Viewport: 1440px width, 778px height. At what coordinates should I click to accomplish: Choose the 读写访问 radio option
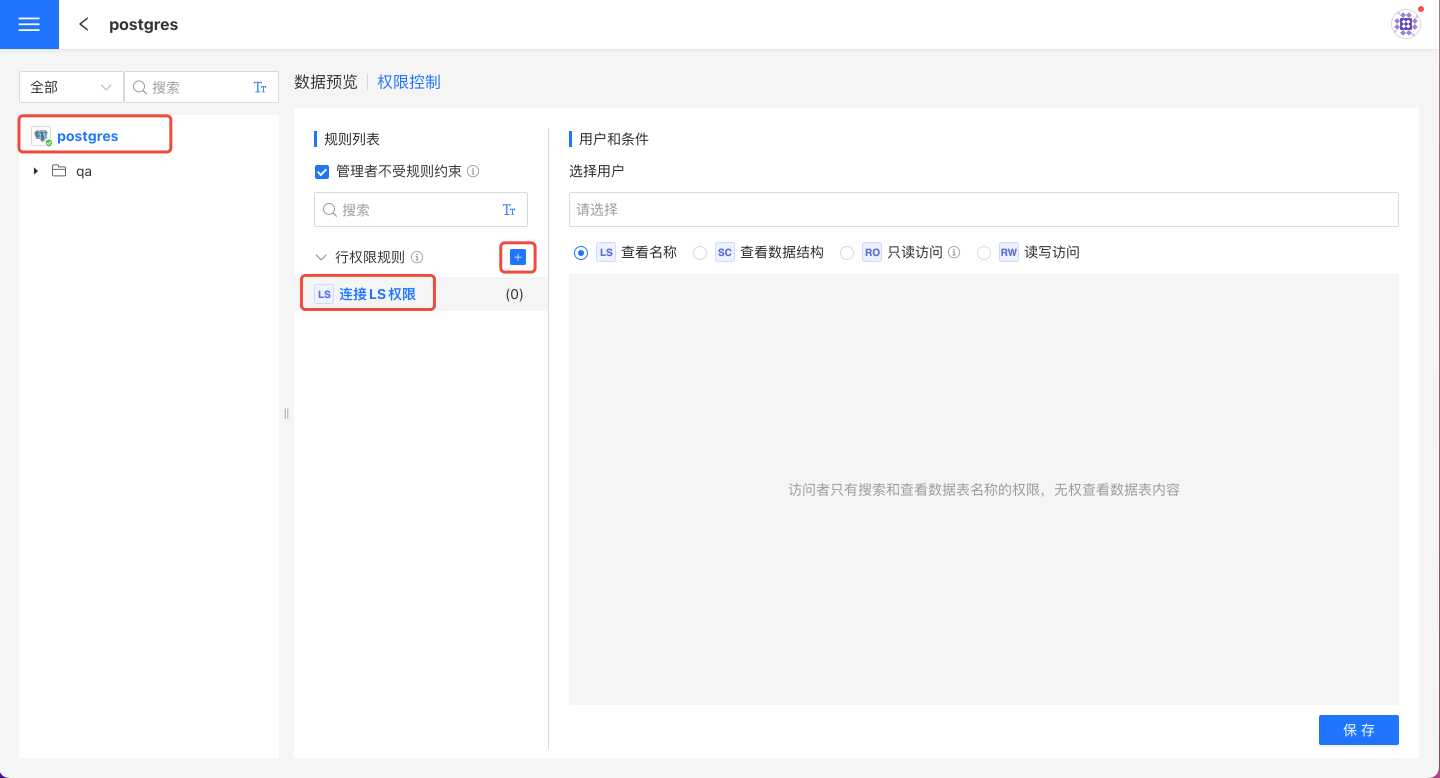coord(984,253)
